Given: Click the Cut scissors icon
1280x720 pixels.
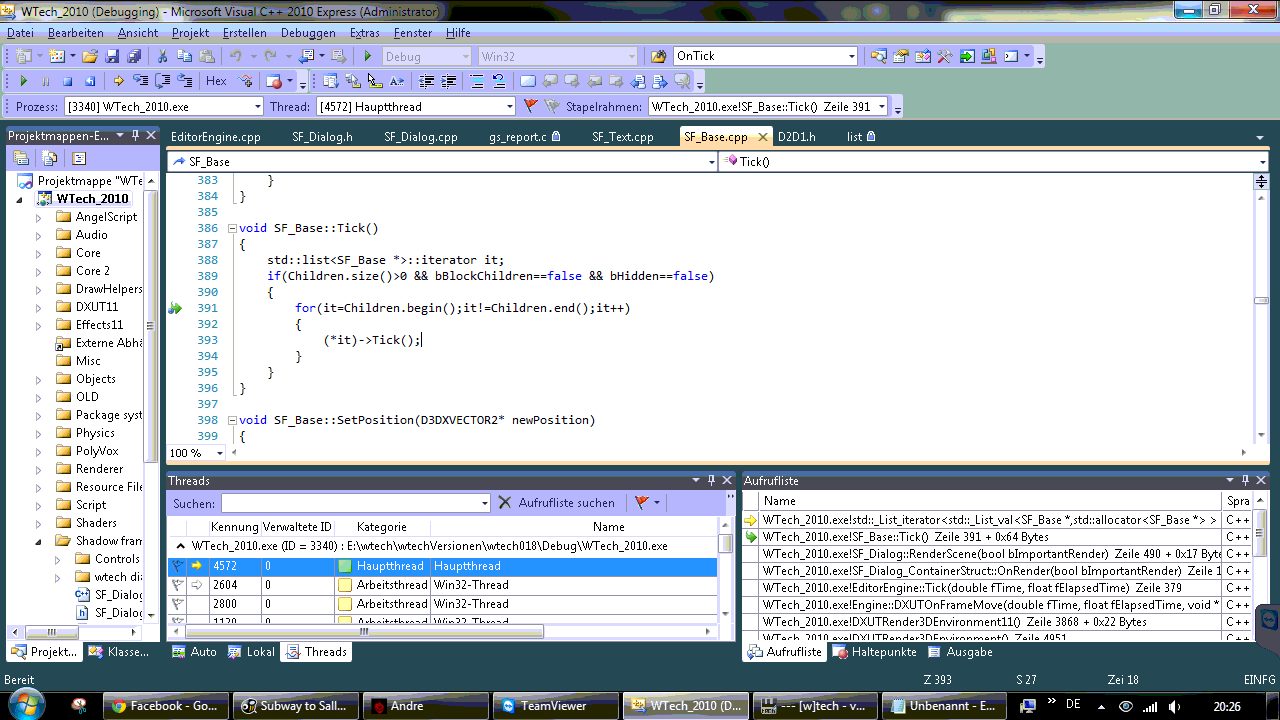Looking at the screenshot, I should coord(164,56).
